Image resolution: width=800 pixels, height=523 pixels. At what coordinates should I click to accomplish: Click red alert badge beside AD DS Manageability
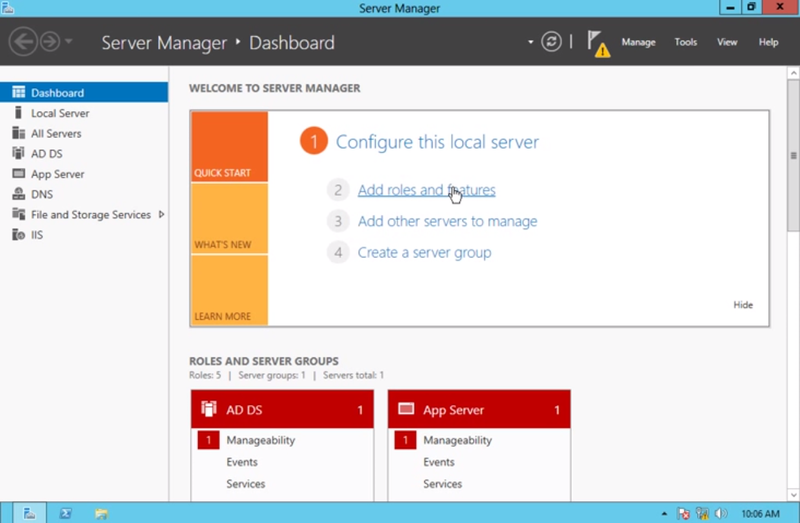(x=208, y=440)
